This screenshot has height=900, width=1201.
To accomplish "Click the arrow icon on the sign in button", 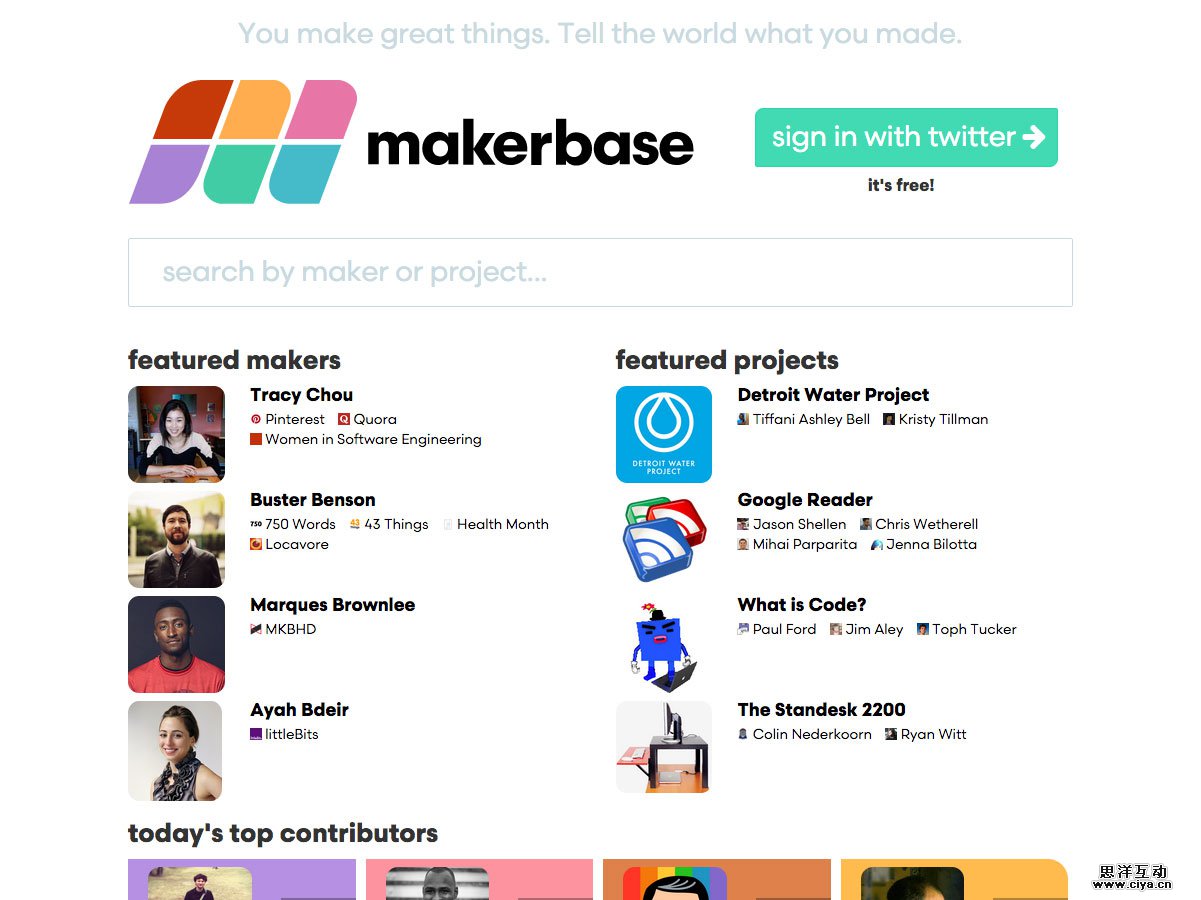I will pyautogui.click(x=1031, y=137).
